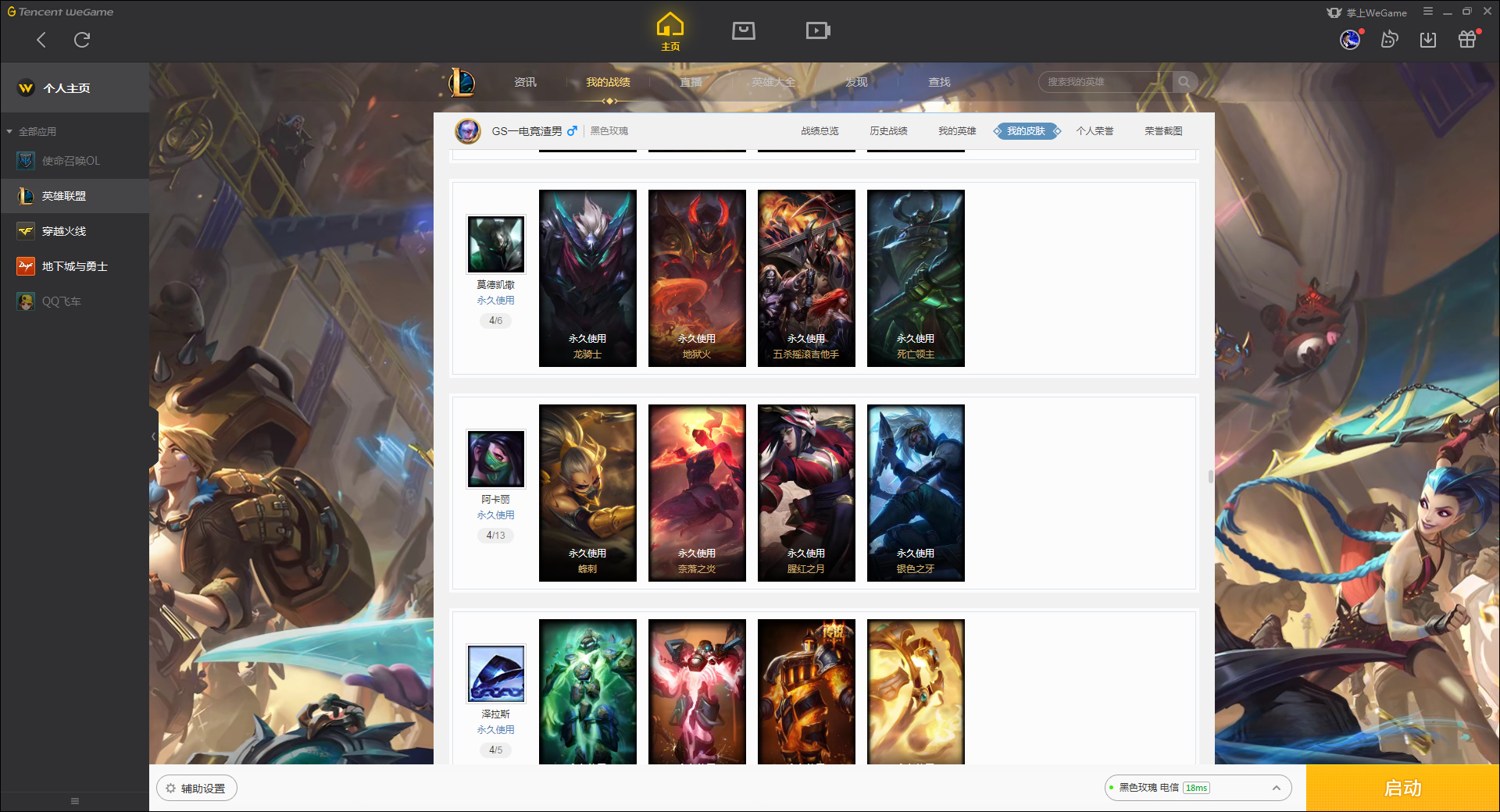This screenshot has height=812, width=1500.
Task: Click the GS一电竞渣男 summoner name
Action: tap(527, 131)
